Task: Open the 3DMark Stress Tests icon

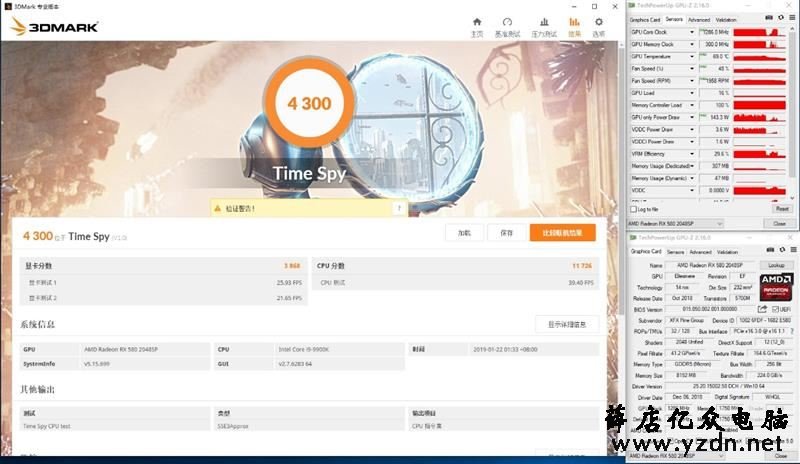Action: pyautogui.click(x=544, y=22)
